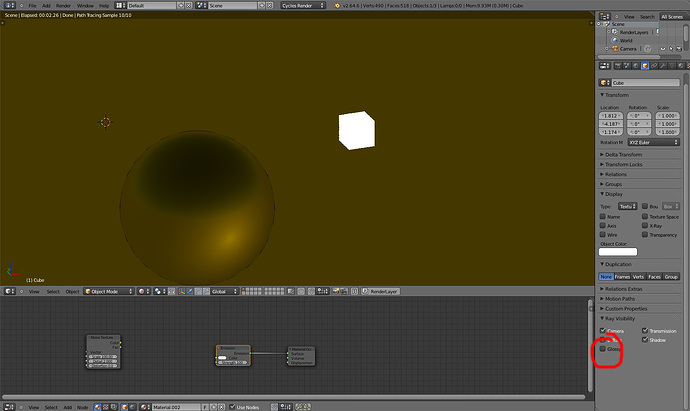Choose object shader nodes icon
This screenshot has width=690, height=411.
125,407
